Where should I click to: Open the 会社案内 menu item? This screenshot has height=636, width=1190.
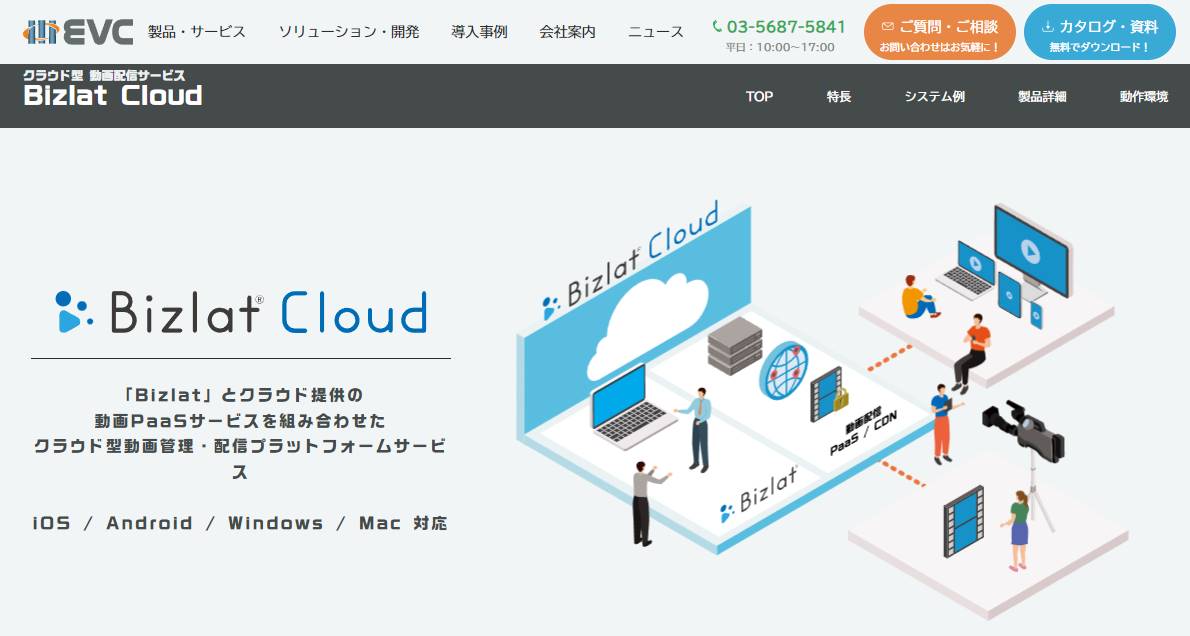point(567,32)
